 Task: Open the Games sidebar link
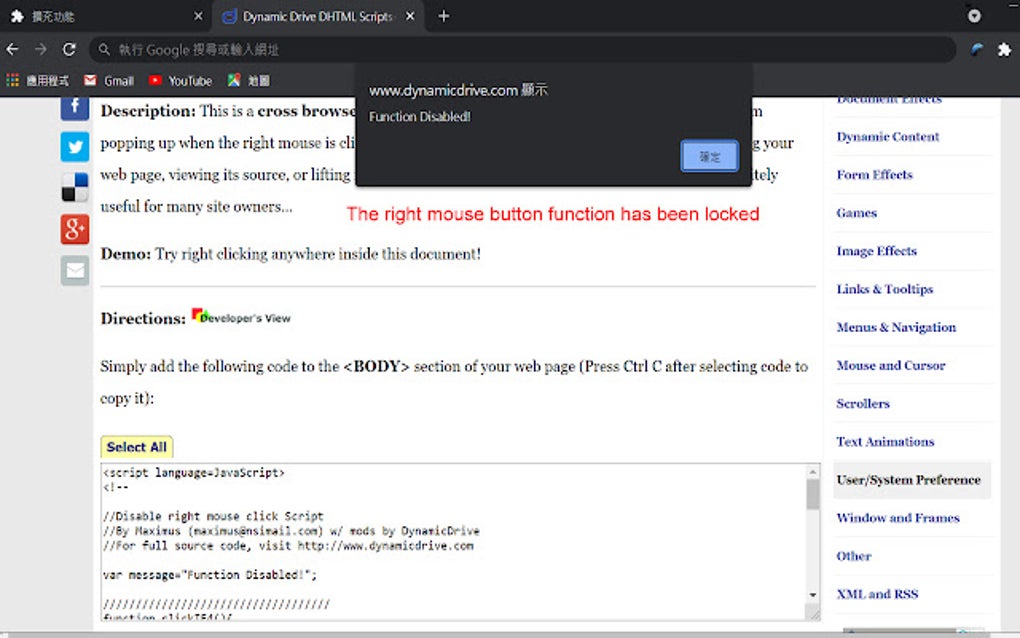855,213
